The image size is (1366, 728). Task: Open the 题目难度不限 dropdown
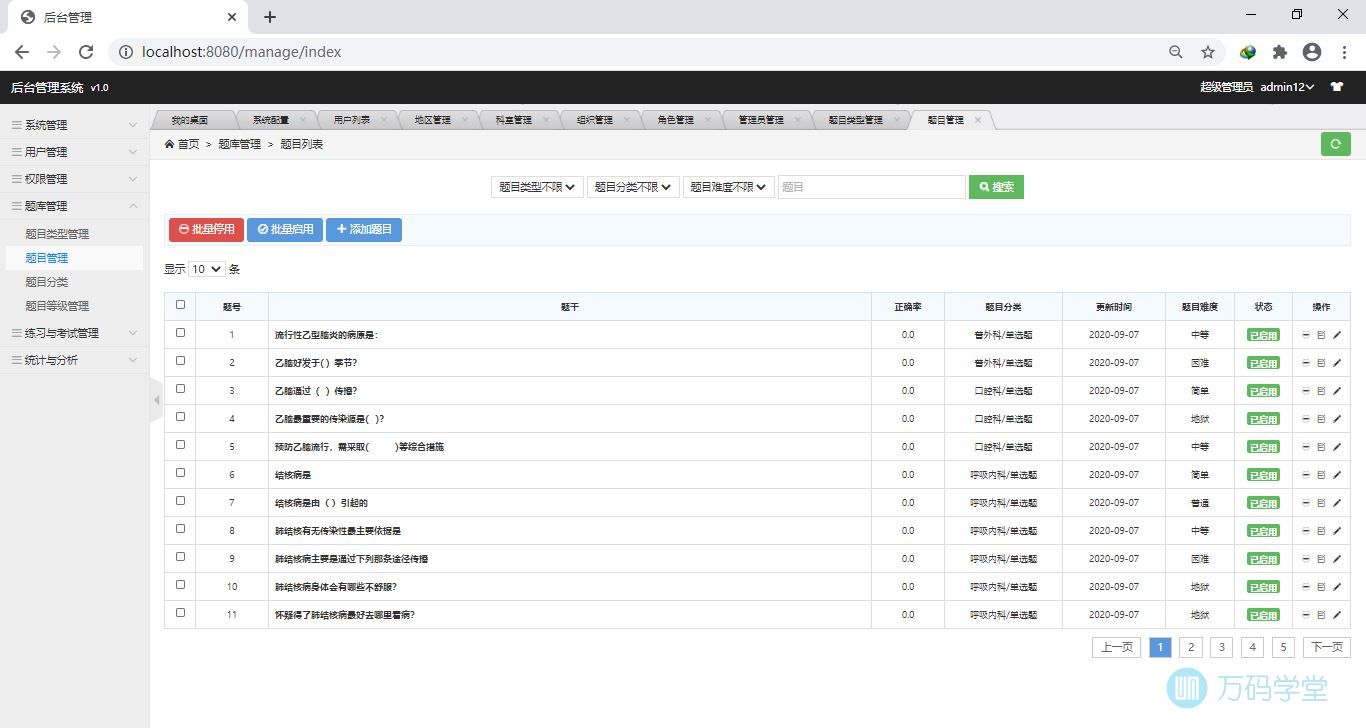click(729, 187)
